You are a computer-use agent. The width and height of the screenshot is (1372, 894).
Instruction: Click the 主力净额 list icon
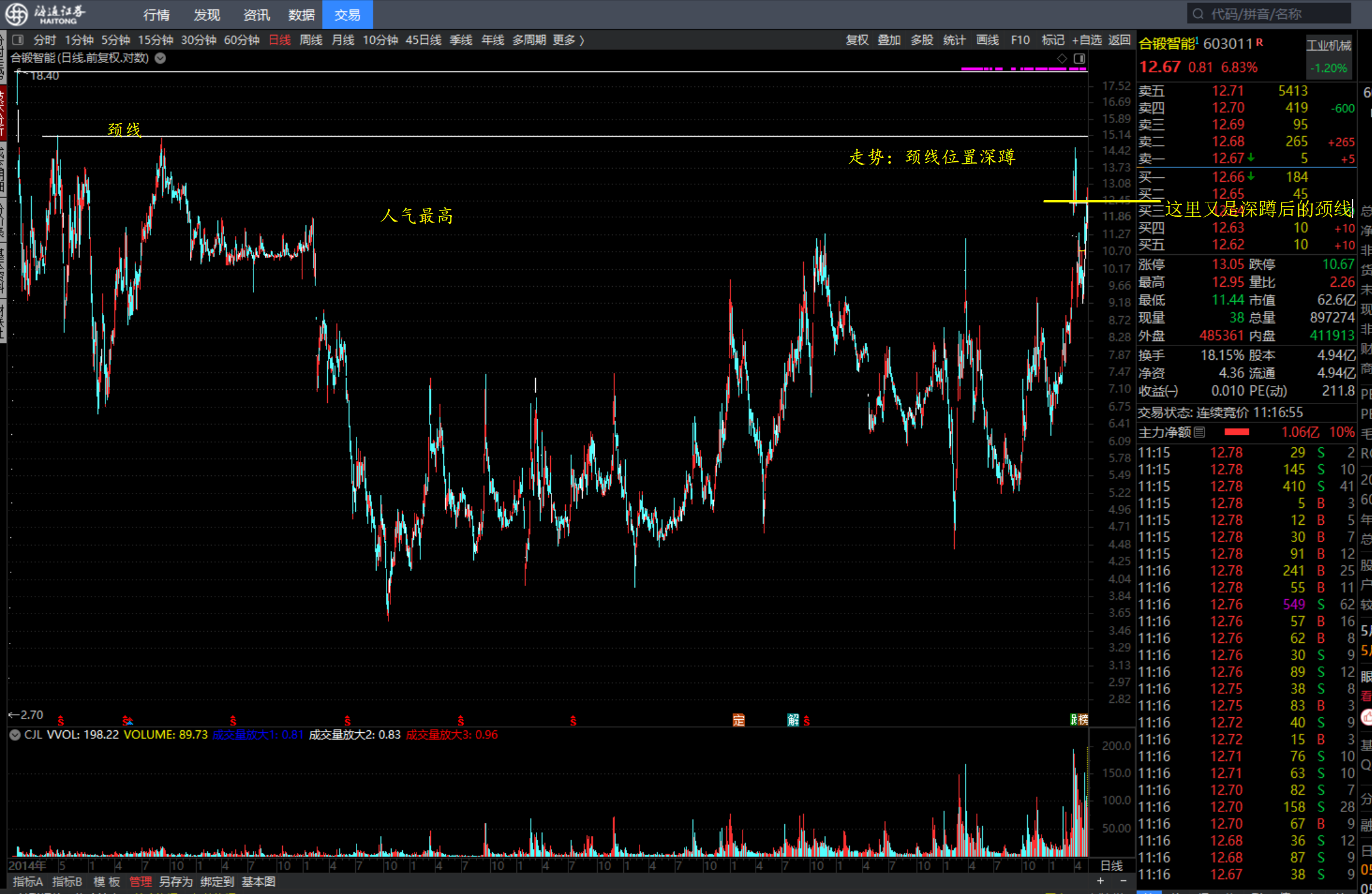pyautogui.click(x=1200, y=432)
